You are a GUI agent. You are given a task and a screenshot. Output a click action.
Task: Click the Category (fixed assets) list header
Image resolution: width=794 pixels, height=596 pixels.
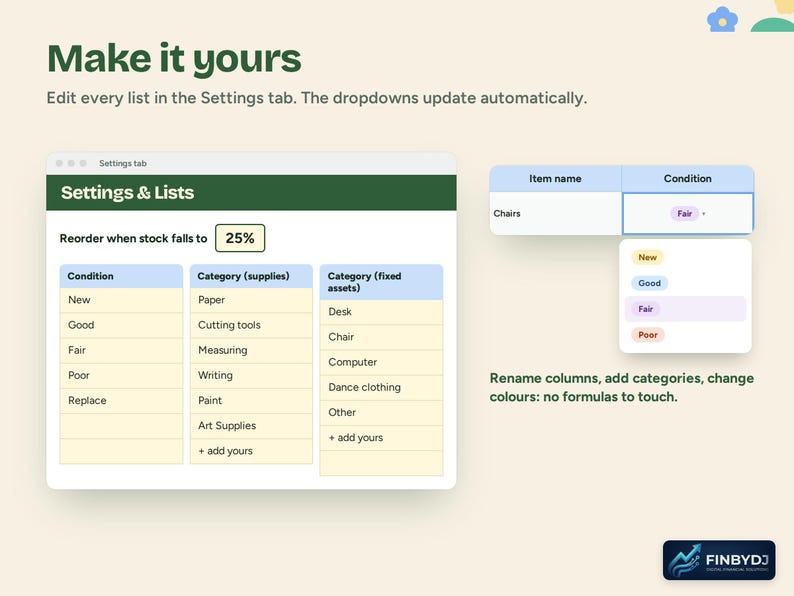point(381,282)
